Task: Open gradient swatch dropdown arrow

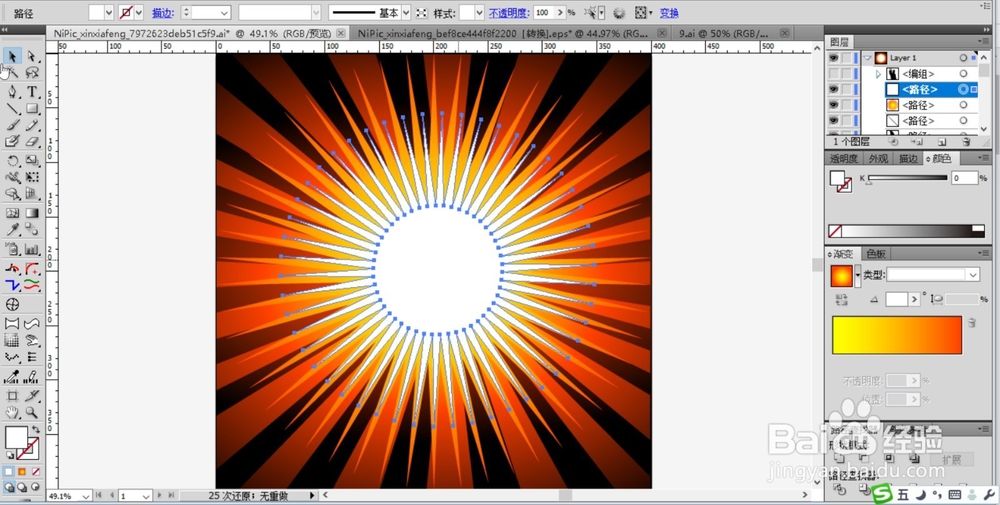Action: [858, 275]
